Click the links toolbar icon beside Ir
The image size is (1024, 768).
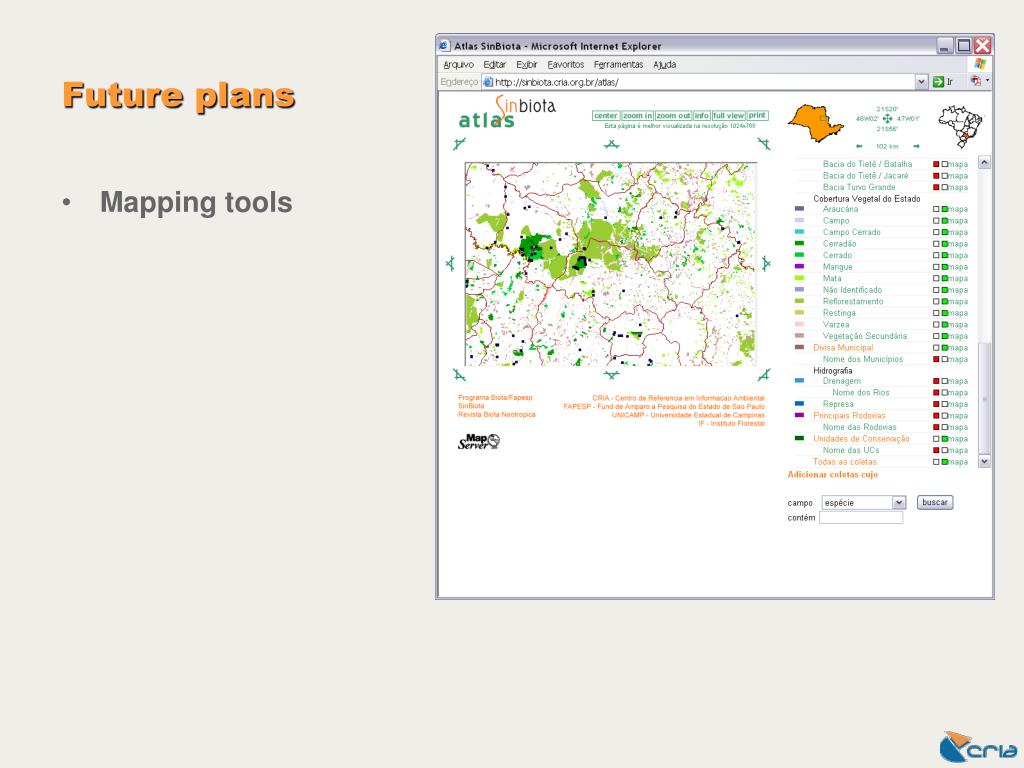pos(976,81)
